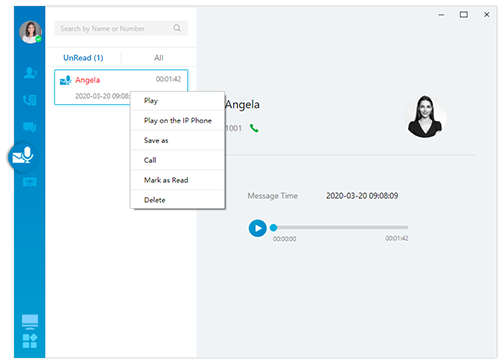Switch to the UnRead (1) tab
This screenshot has height=364, width=500.
click(x=83, y=58)
